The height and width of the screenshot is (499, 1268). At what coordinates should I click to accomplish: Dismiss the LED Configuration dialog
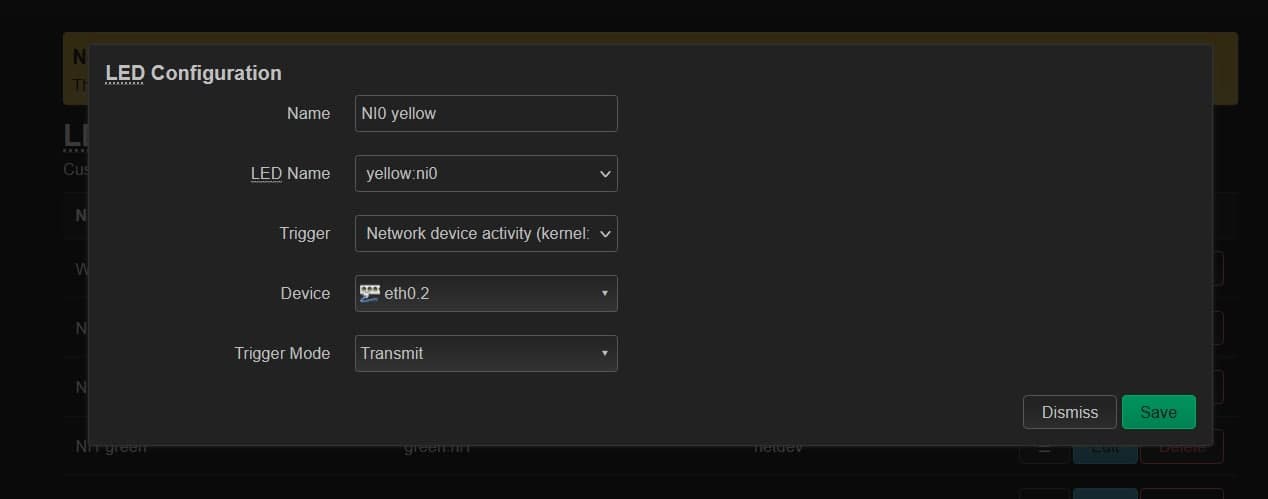point(1069,412)
